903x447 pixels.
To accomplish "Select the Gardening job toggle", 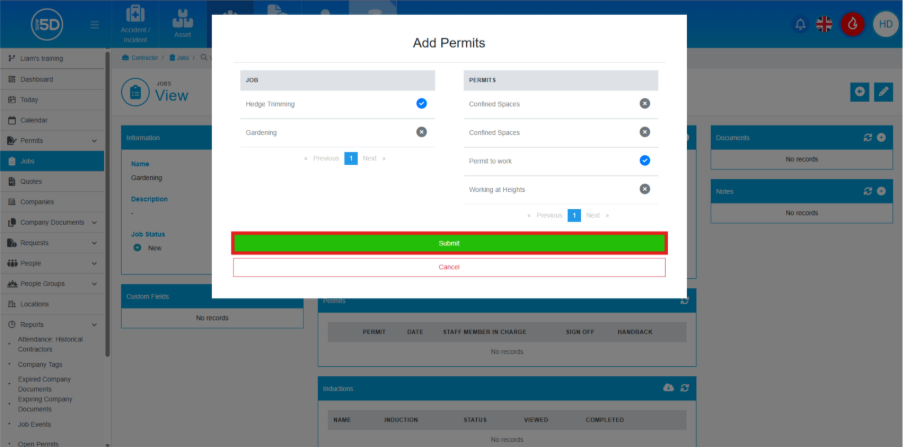I will pyautogui.click(x=421, y=132).
